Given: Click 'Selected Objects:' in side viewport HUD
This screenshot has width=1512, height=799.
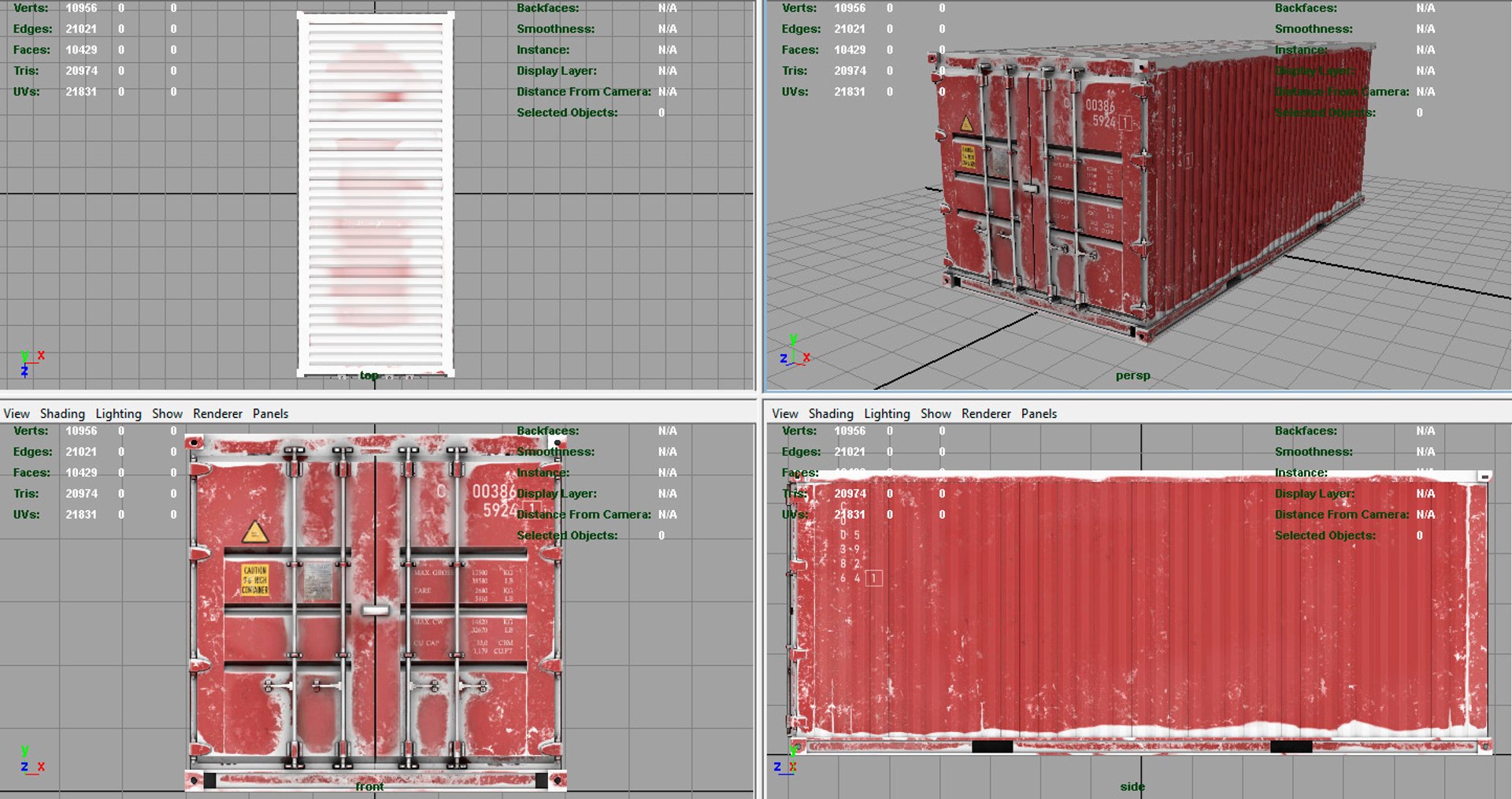Looking at the screenshot, I should [1325, 535].
